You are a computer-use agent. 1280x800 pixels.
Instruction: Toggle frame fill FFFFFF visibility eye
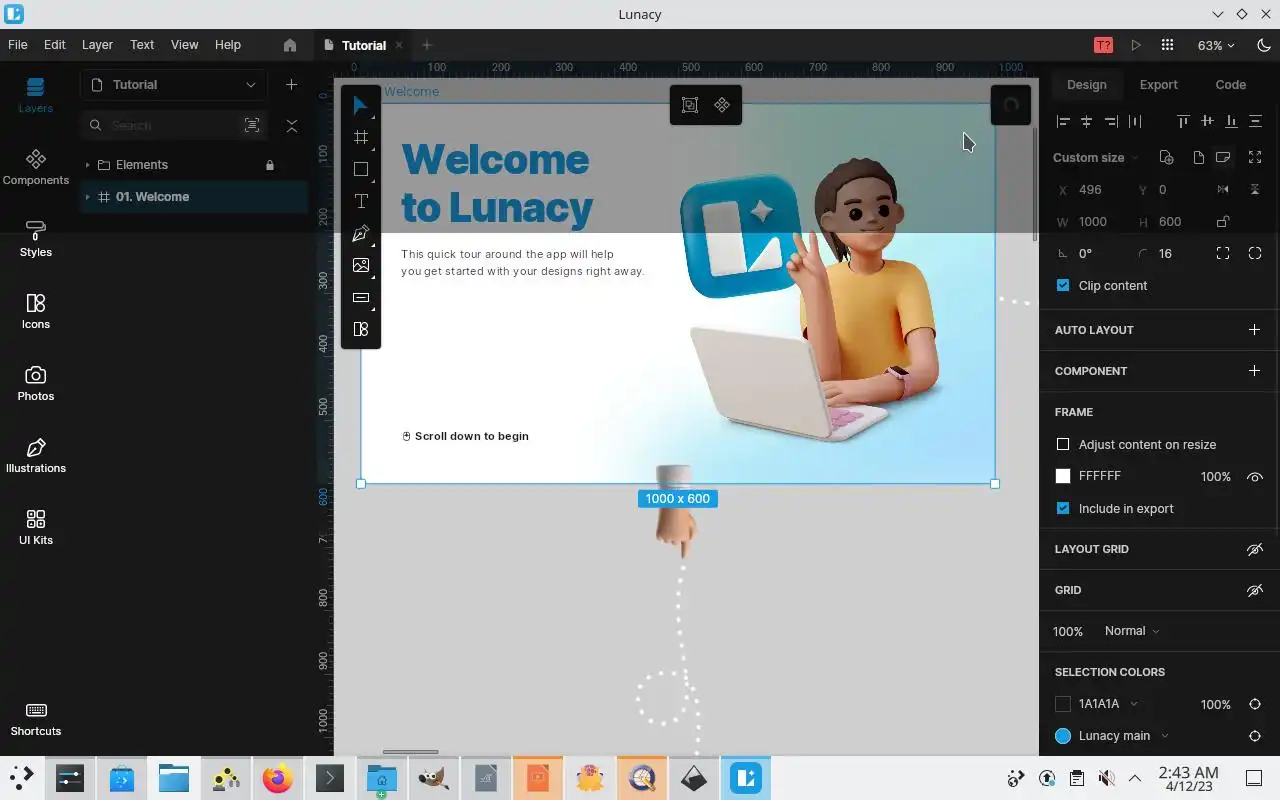[1255, 477]
